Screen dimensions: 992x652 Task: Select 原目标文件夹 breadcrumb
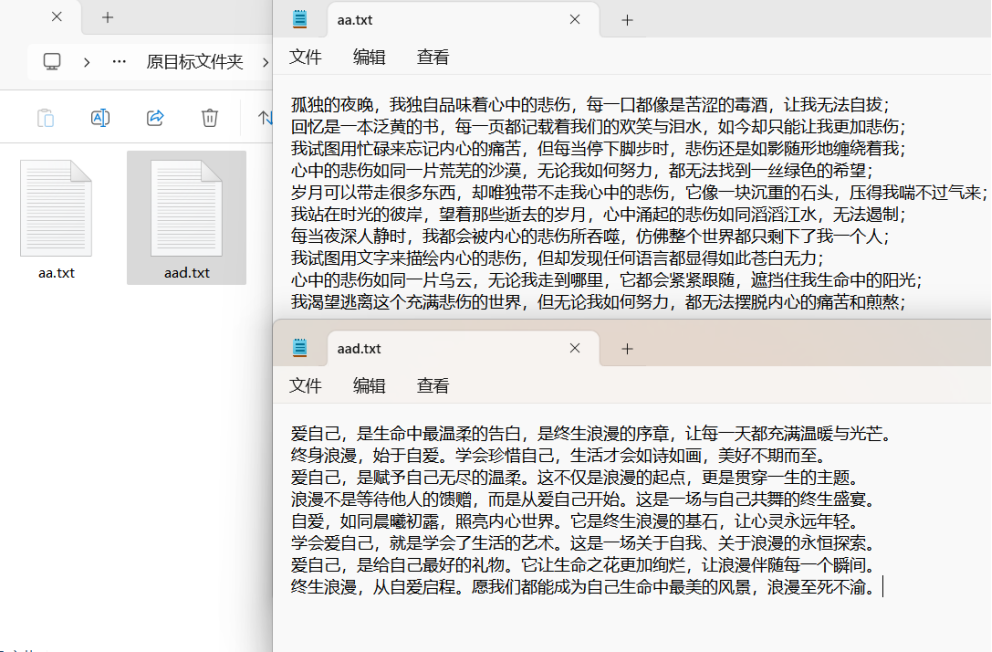click(195, 61)
